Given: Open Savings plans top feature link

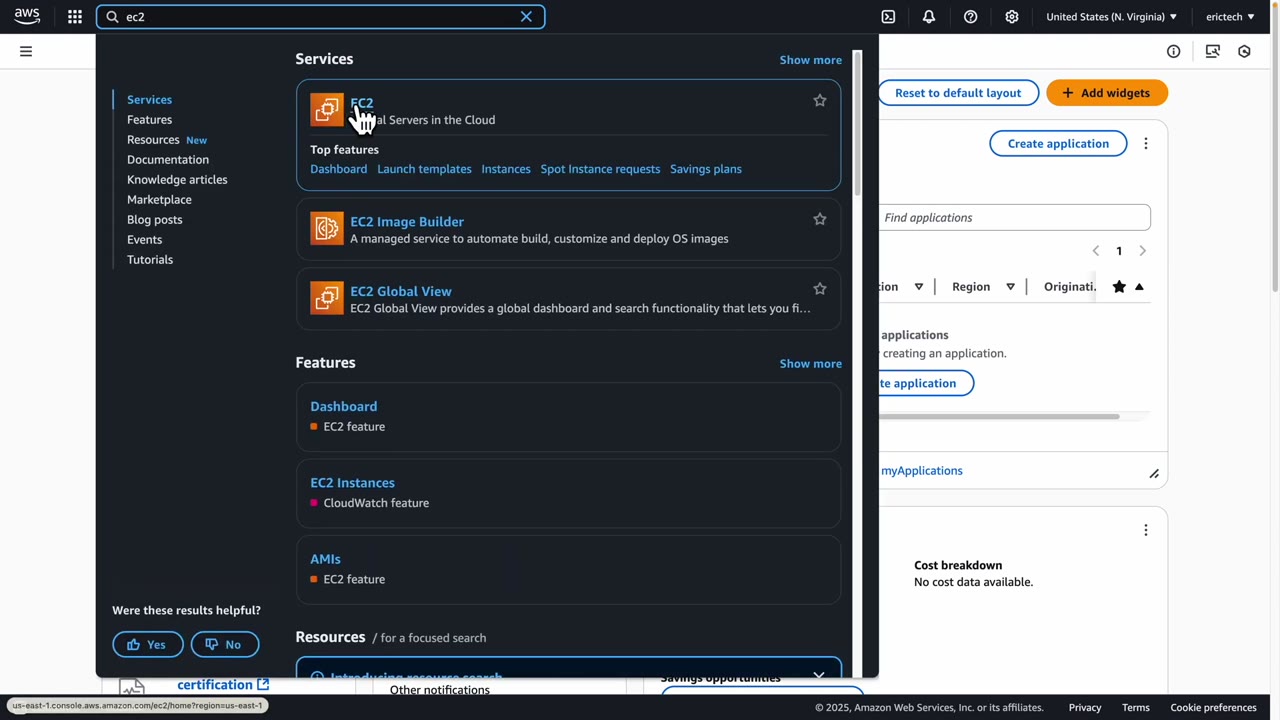Looking at the screenshot, I should coord(706,169).
